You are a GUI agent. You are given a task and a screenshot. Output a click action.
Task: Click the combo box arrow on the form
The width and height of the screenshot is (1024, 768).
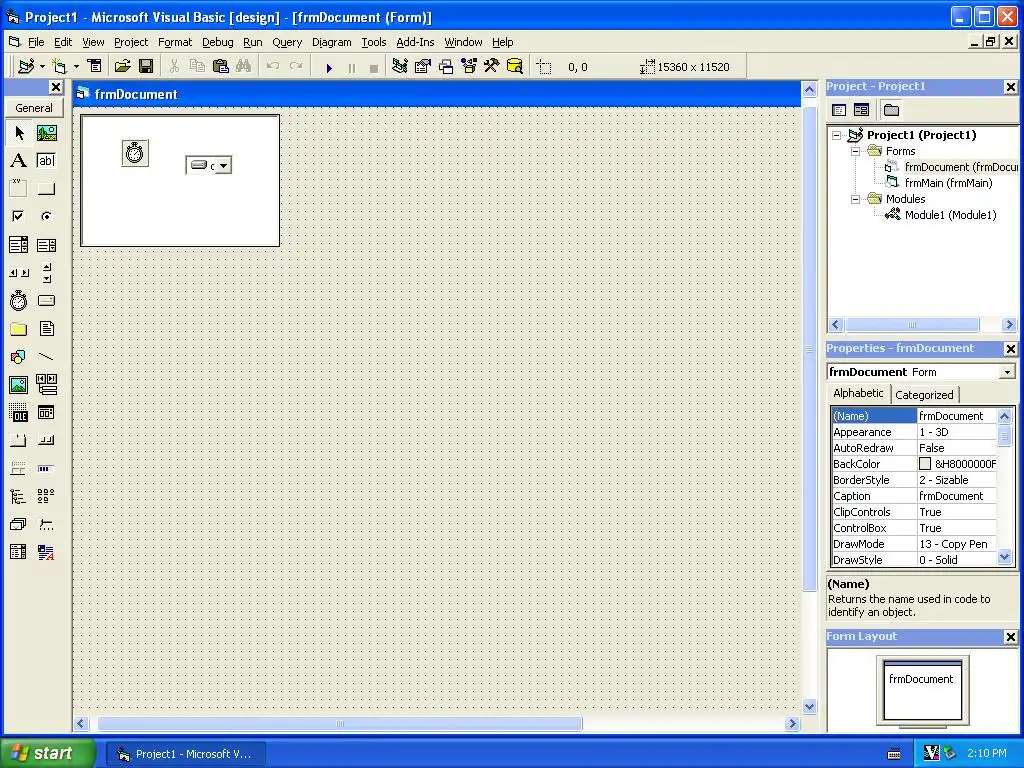point(223,165)
